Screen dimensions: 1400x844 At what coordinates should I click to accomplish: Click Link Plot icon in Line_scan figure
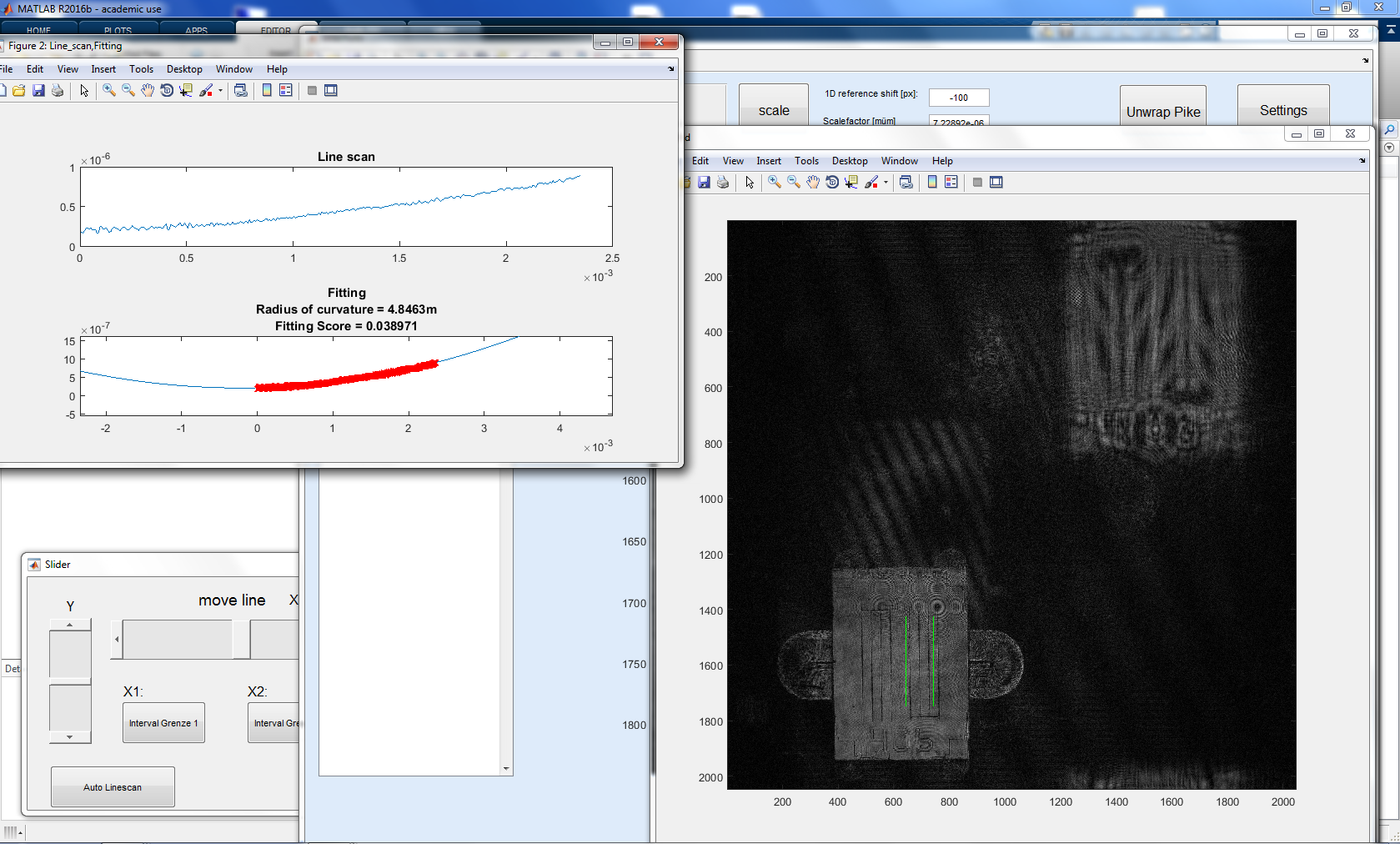click(x=241, y=91)
